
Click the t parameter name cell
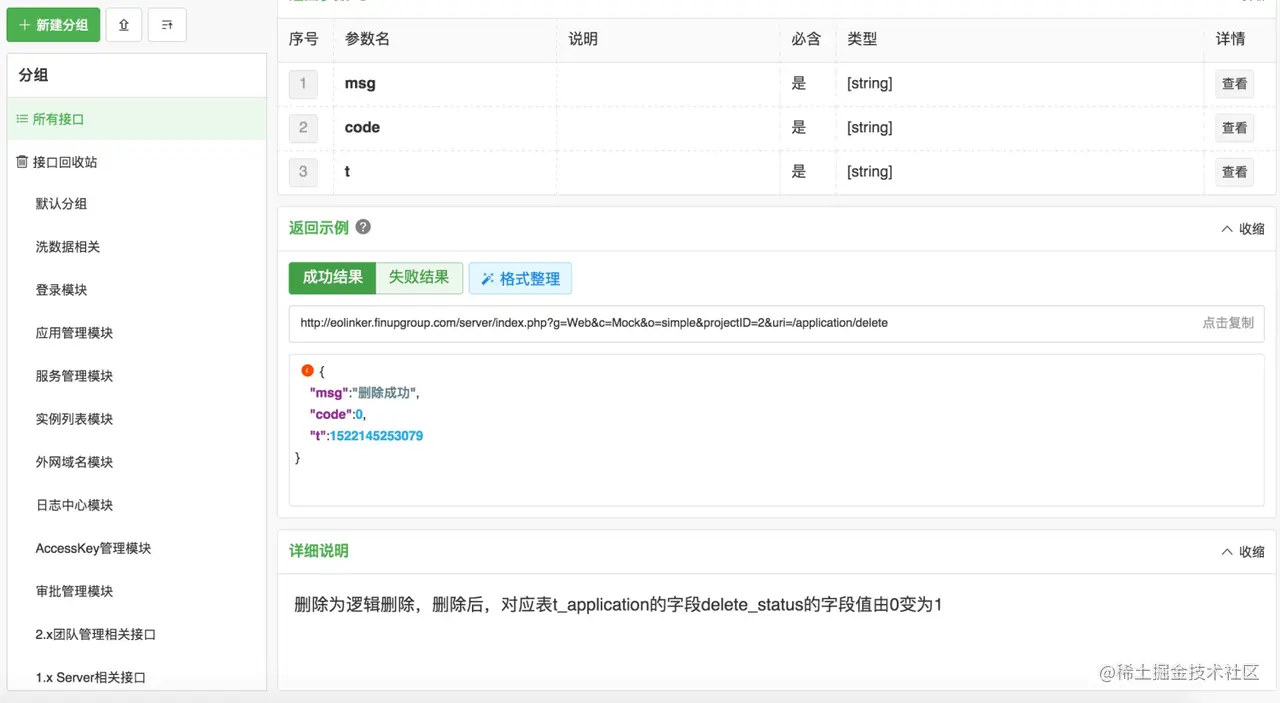(445, 172)
